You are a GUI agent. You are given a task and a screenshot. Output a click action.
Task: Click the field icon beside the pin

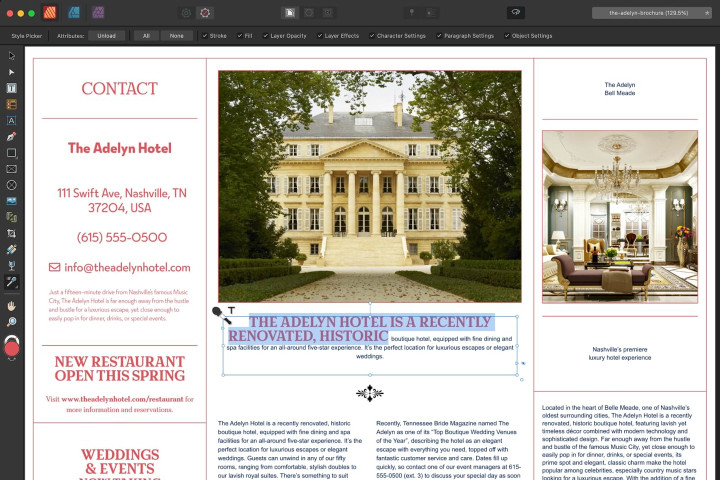coord(430,13)
